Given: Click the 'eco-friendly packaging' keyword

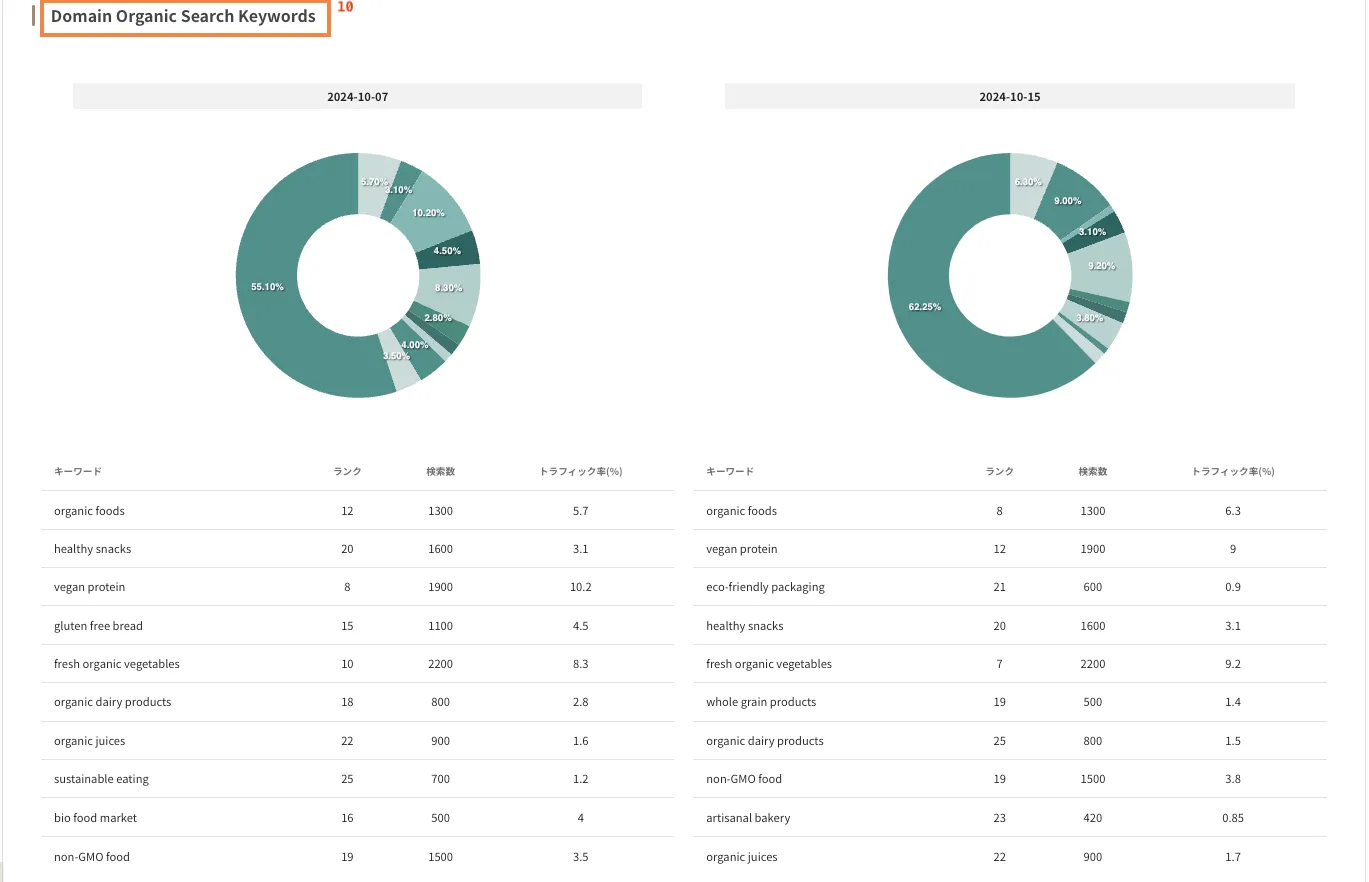Looking at the screenshot, I should pyautogui.click(x=765, y=587).
